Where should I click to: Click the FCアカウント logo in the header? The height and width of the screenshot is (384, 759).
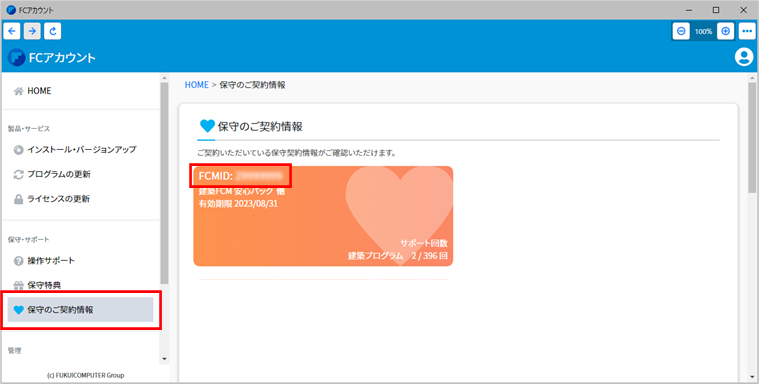point(52,58)
